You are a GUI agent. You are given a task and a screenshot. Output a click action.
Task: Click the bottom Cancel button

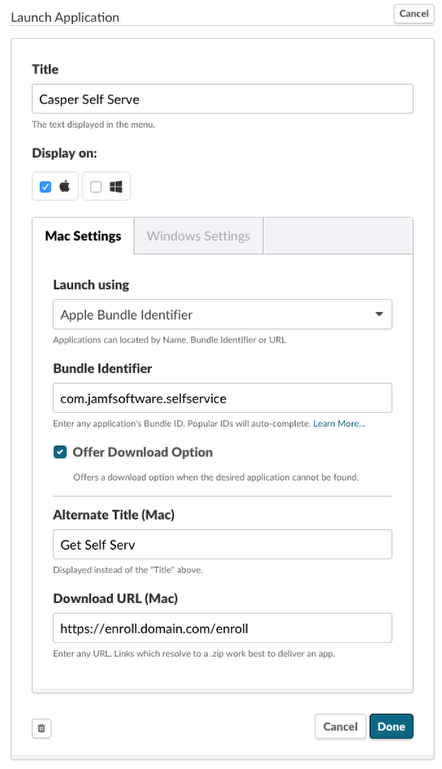(x=340, y=726)
